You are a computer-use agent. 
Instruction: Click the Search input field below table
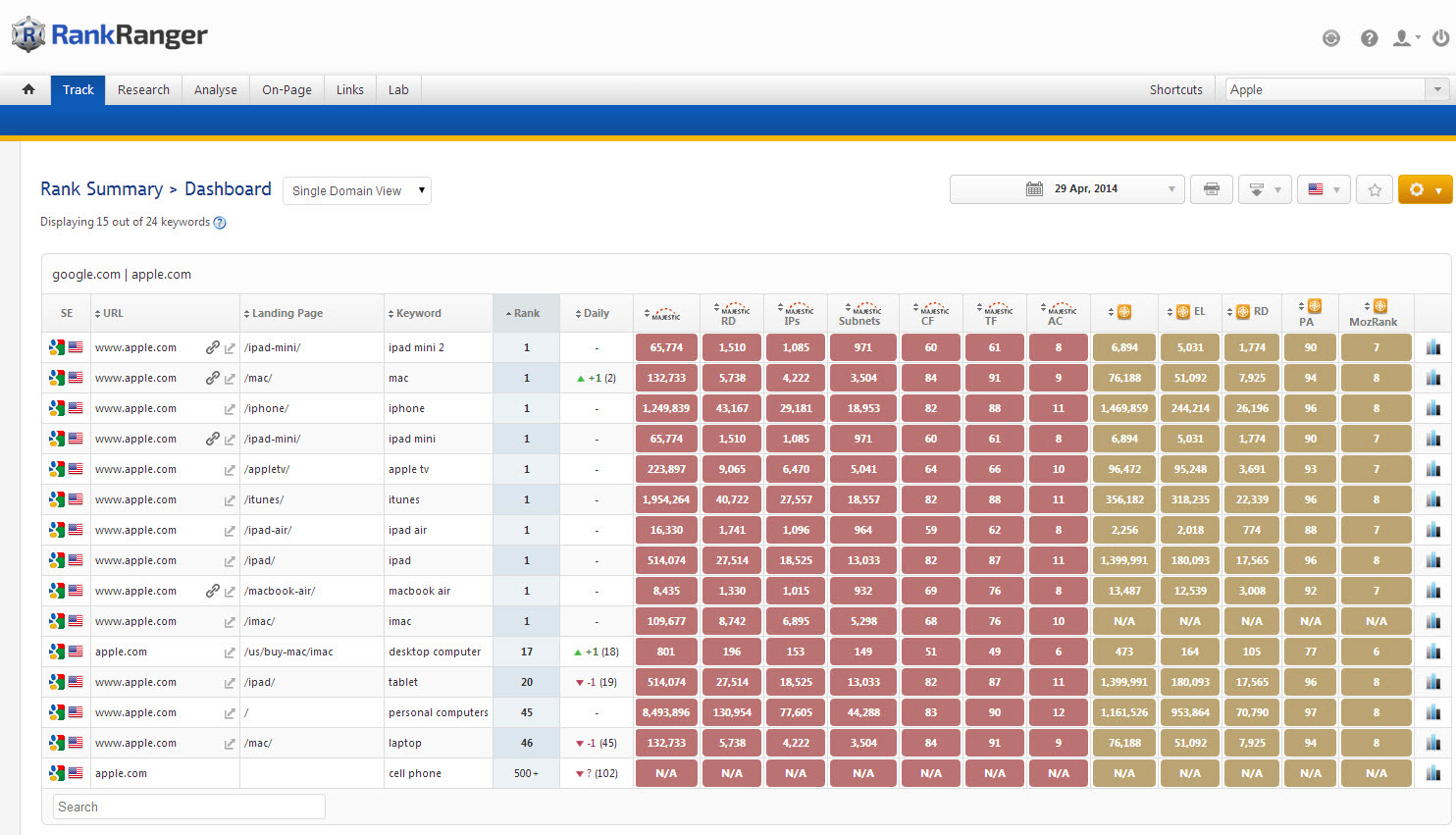point(189,807)
